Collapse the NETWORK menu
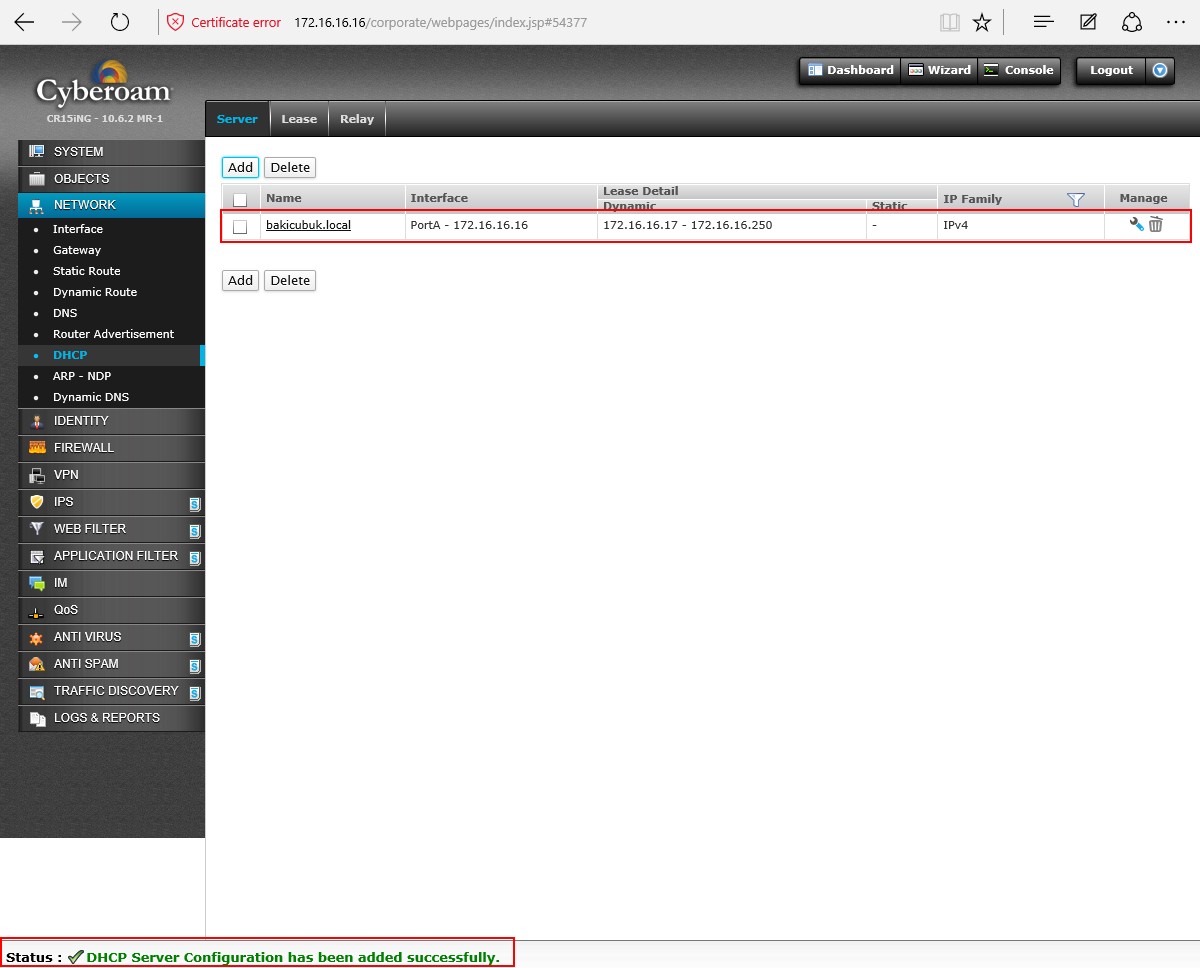Image resolution: width=1200 pixels, height=968 pixels. [x=111, y=205]
